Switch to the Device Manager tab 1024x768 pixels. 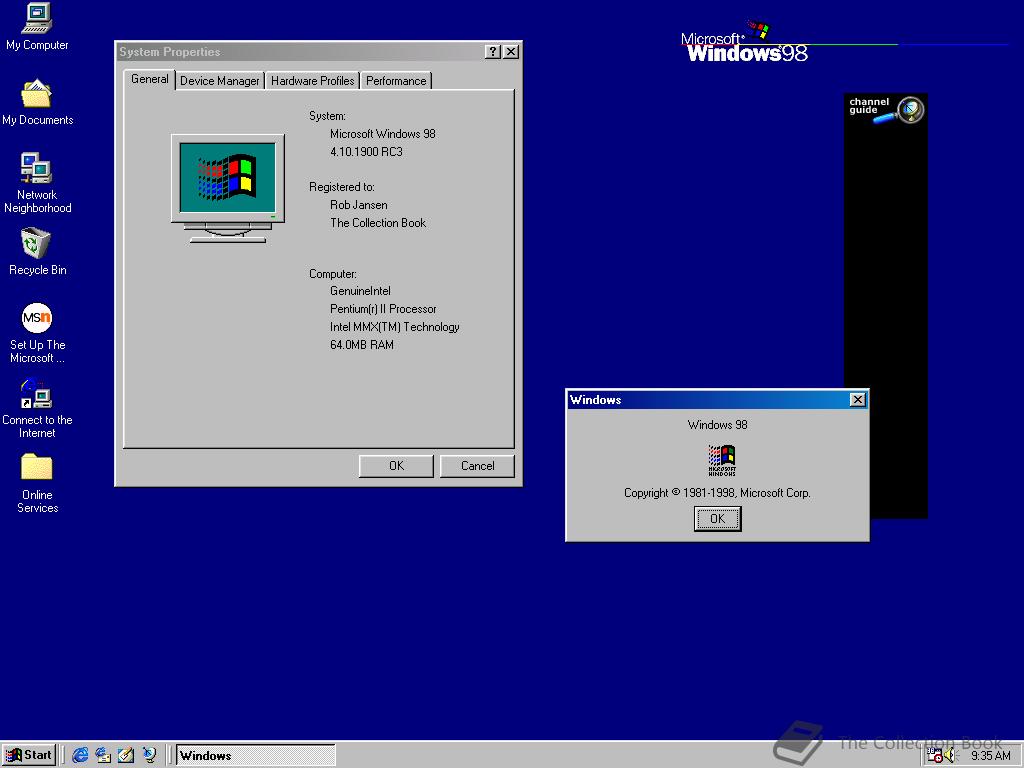click(219, 81)
